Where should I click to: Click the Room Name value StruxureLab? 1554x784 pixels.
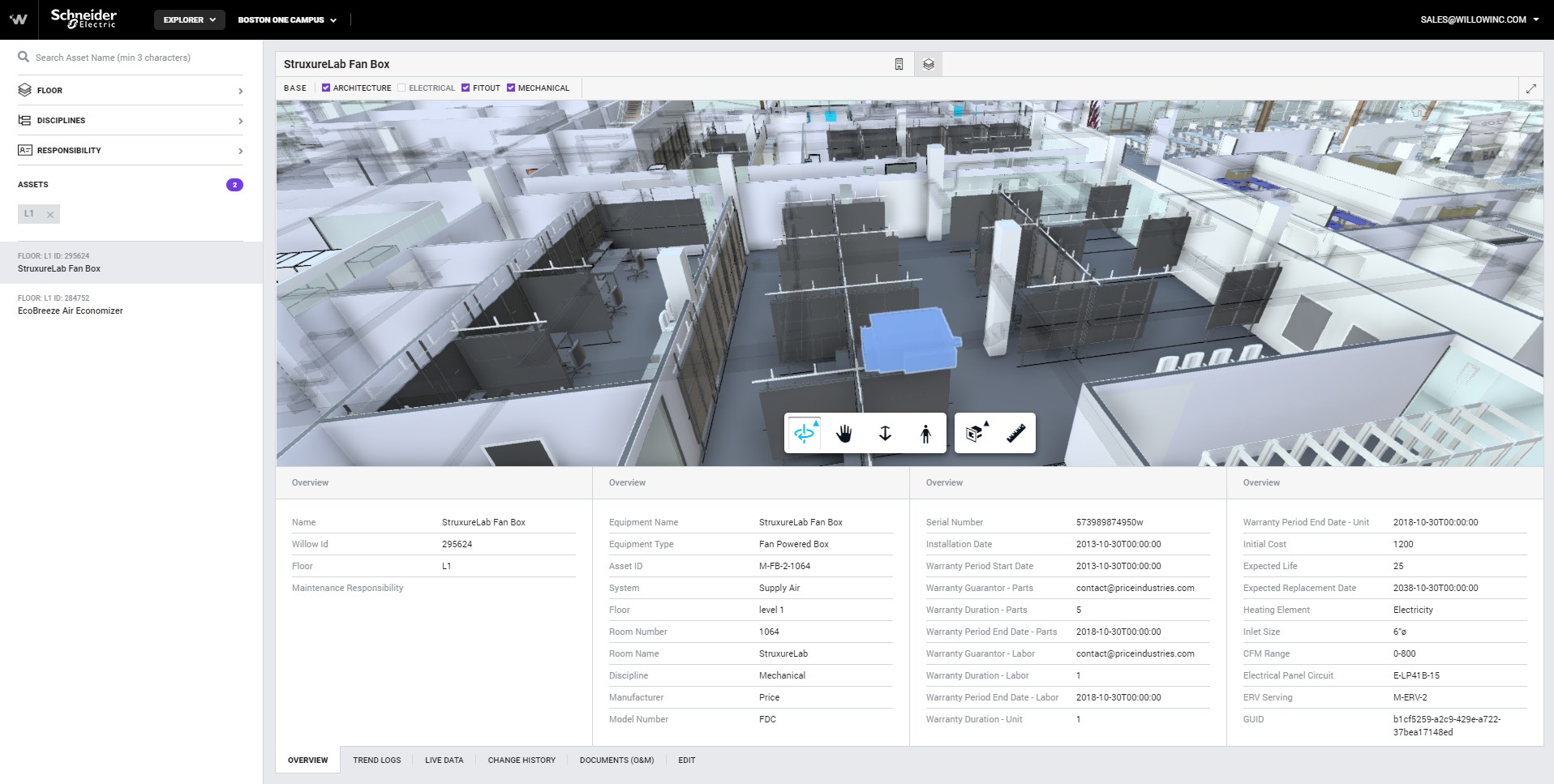(x=783, y=653)
